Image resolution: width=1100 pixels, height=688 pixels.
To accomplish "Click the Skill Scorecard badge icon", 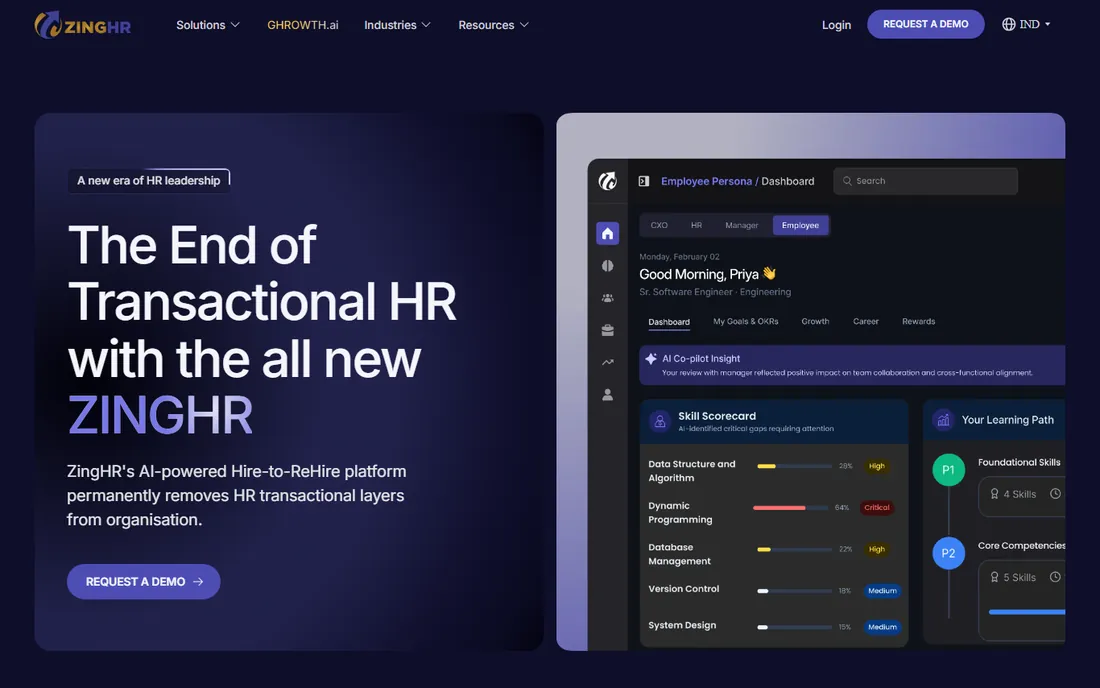I will [659, 421].
